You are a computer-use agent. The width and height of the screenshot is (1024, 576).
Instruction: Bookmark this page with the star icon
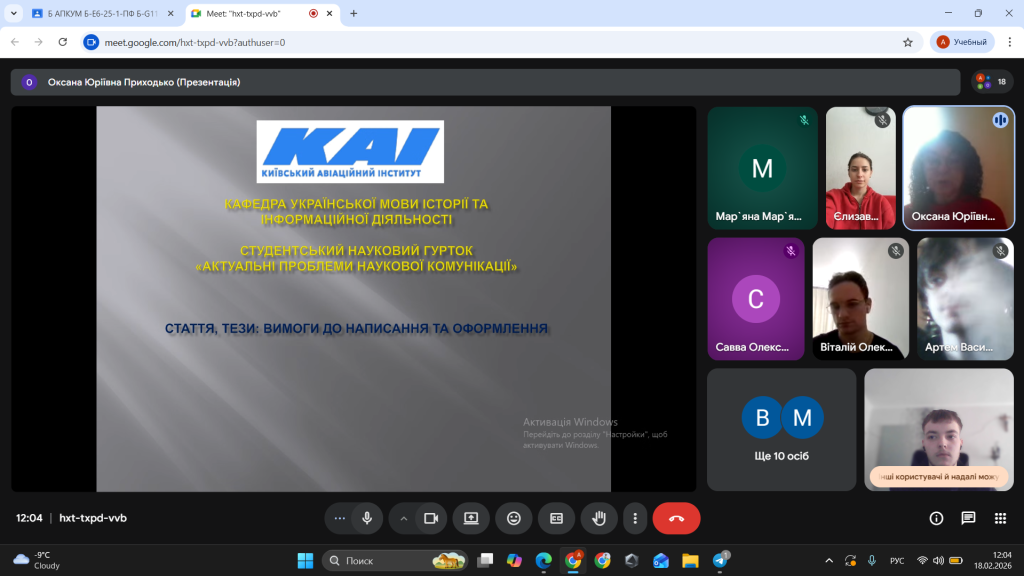(908, 42)
